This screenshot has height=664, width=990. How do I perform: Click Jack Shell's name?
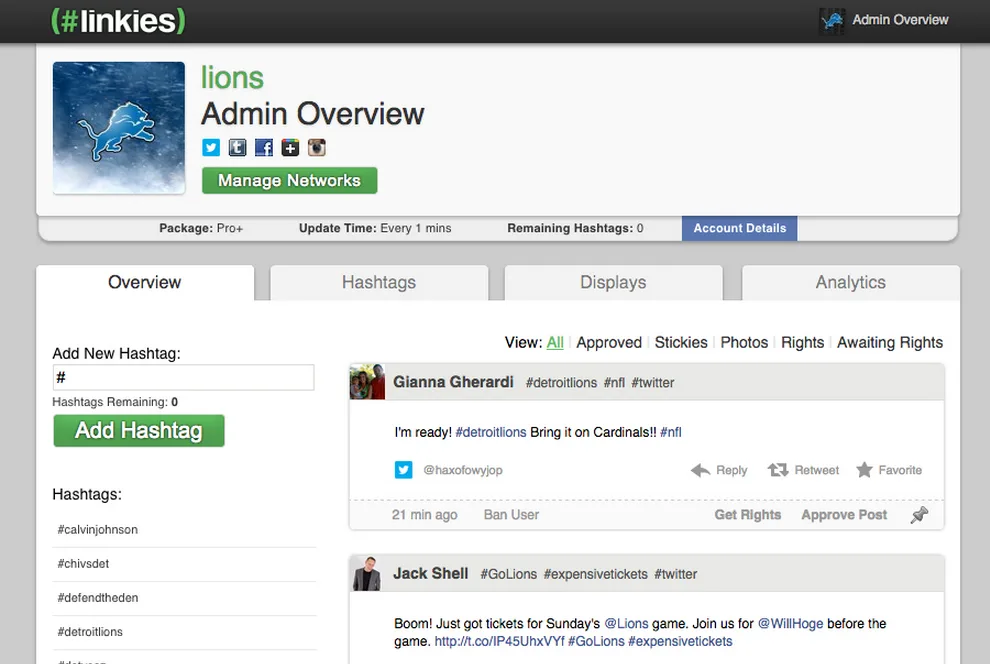tap(431, 573)
